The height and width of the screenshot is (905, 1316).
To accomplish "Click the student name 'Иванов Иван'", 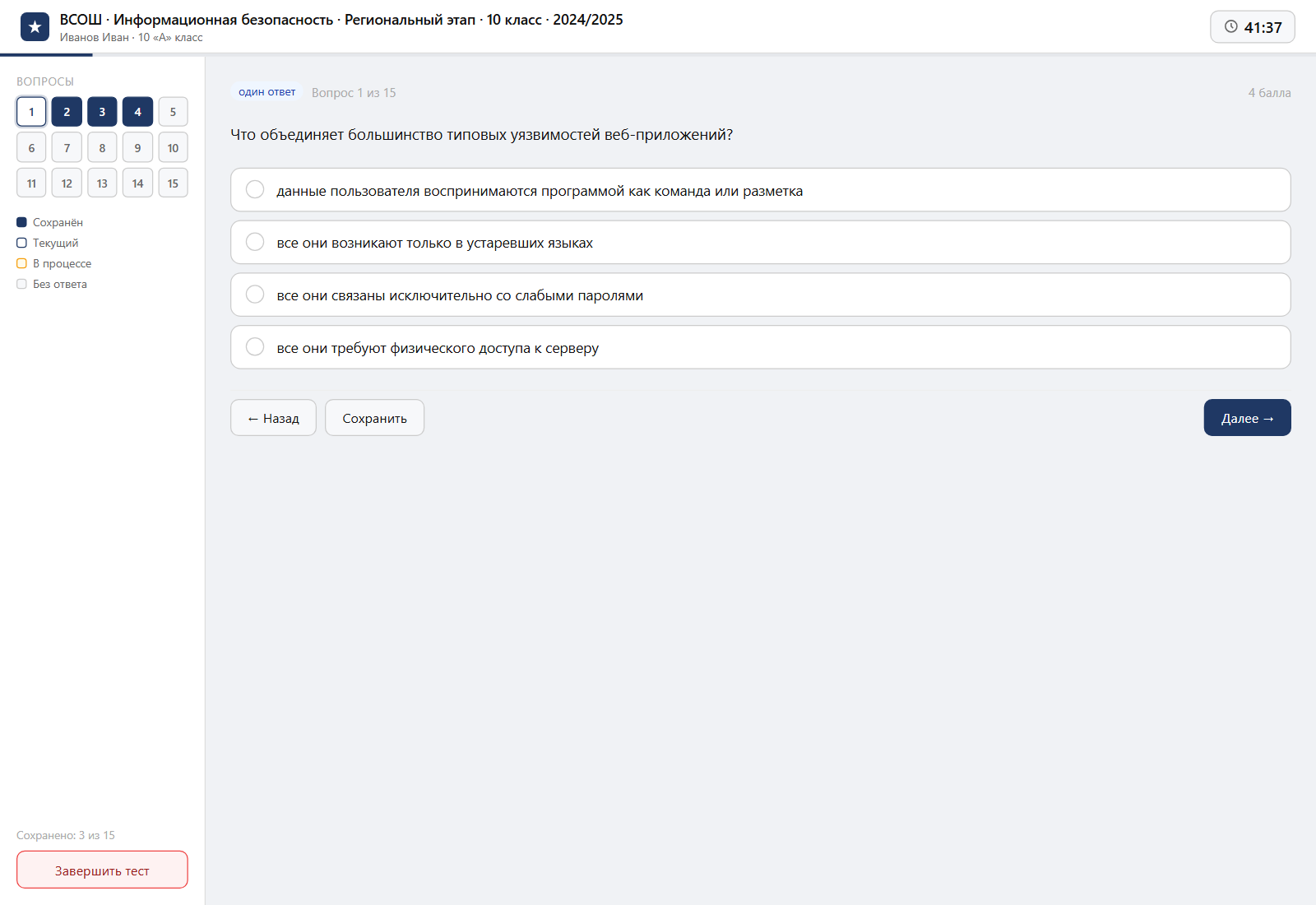I will point(94,37).
